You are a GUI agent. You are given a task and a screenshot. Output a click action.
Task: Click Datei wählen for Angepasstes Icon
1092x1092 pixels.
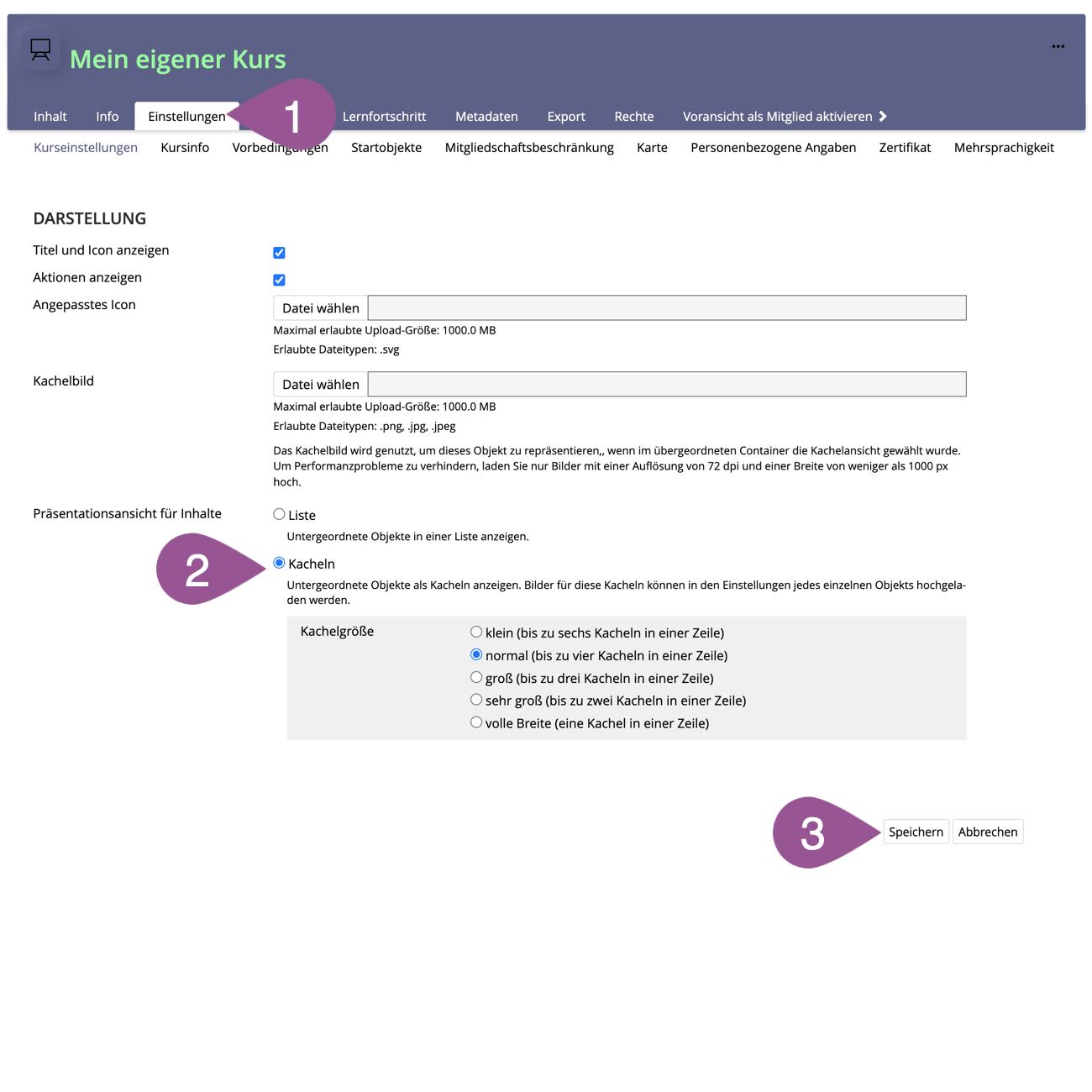[x=320, y=308]
